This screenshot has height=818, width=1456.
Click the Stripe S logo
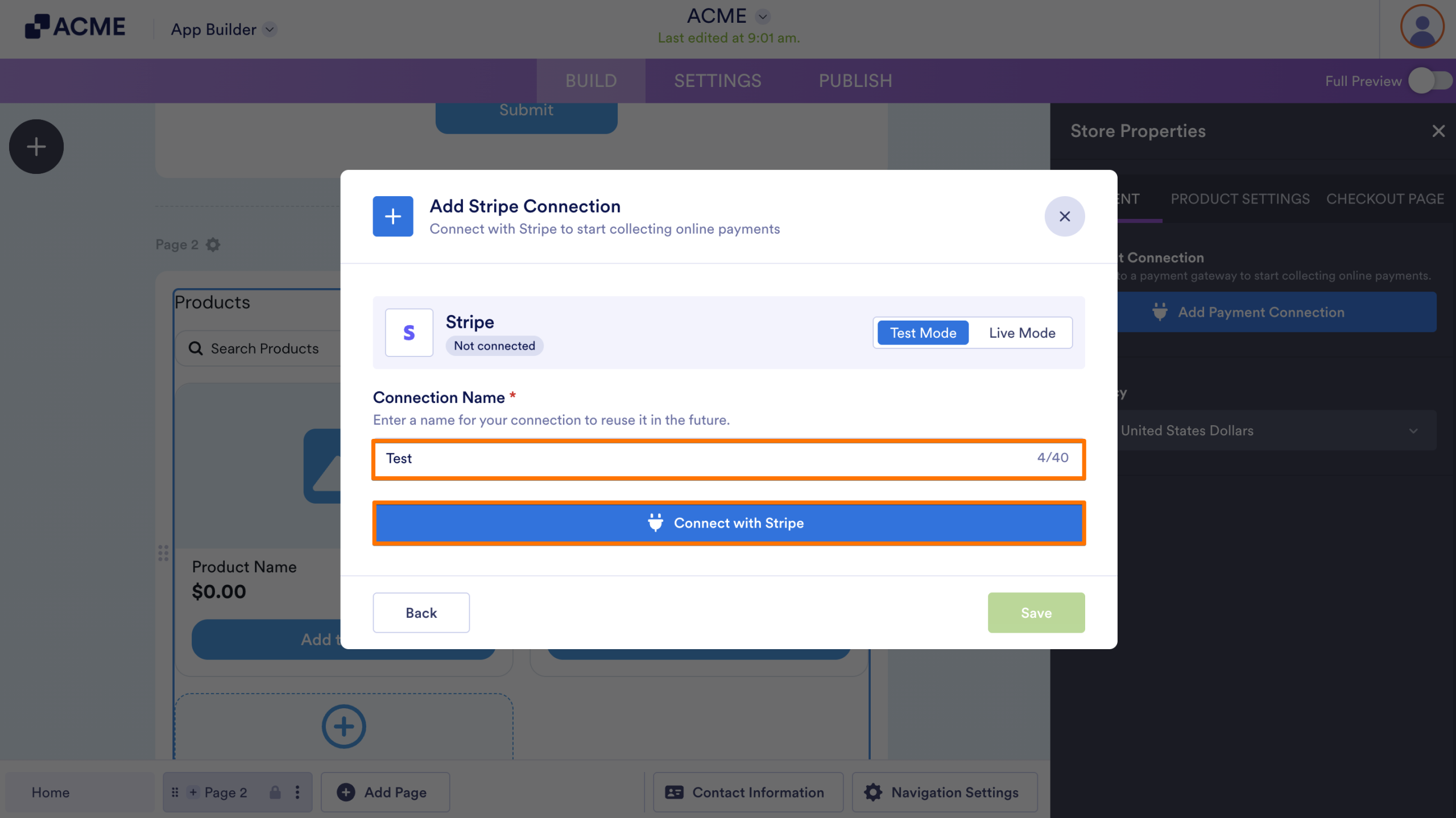click(x=409, y=333)
